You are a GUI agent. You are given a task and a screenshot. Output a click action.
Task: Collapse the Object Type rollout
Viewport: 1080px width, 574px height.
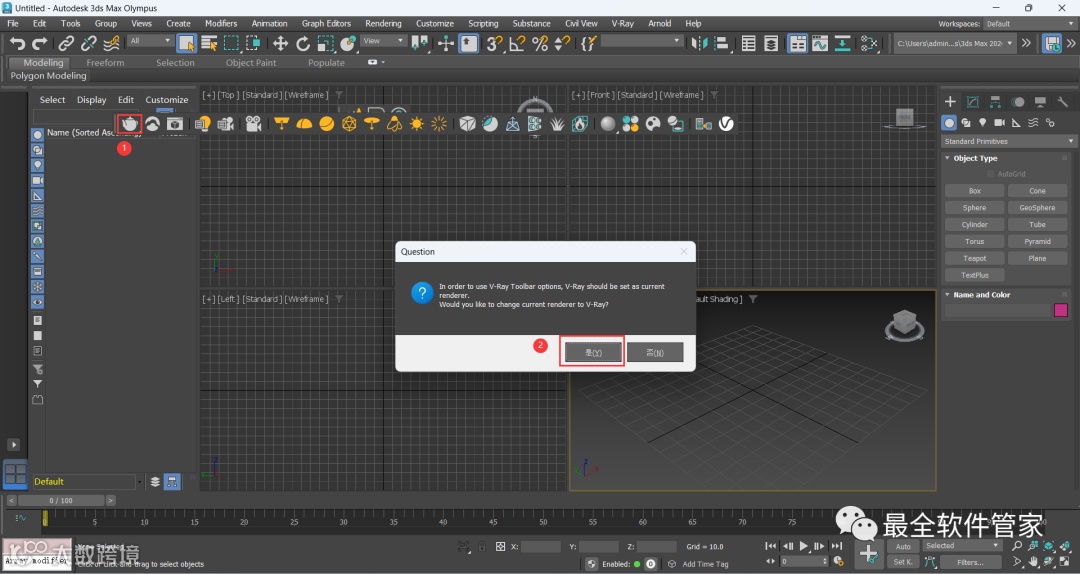tap(975, 158)
